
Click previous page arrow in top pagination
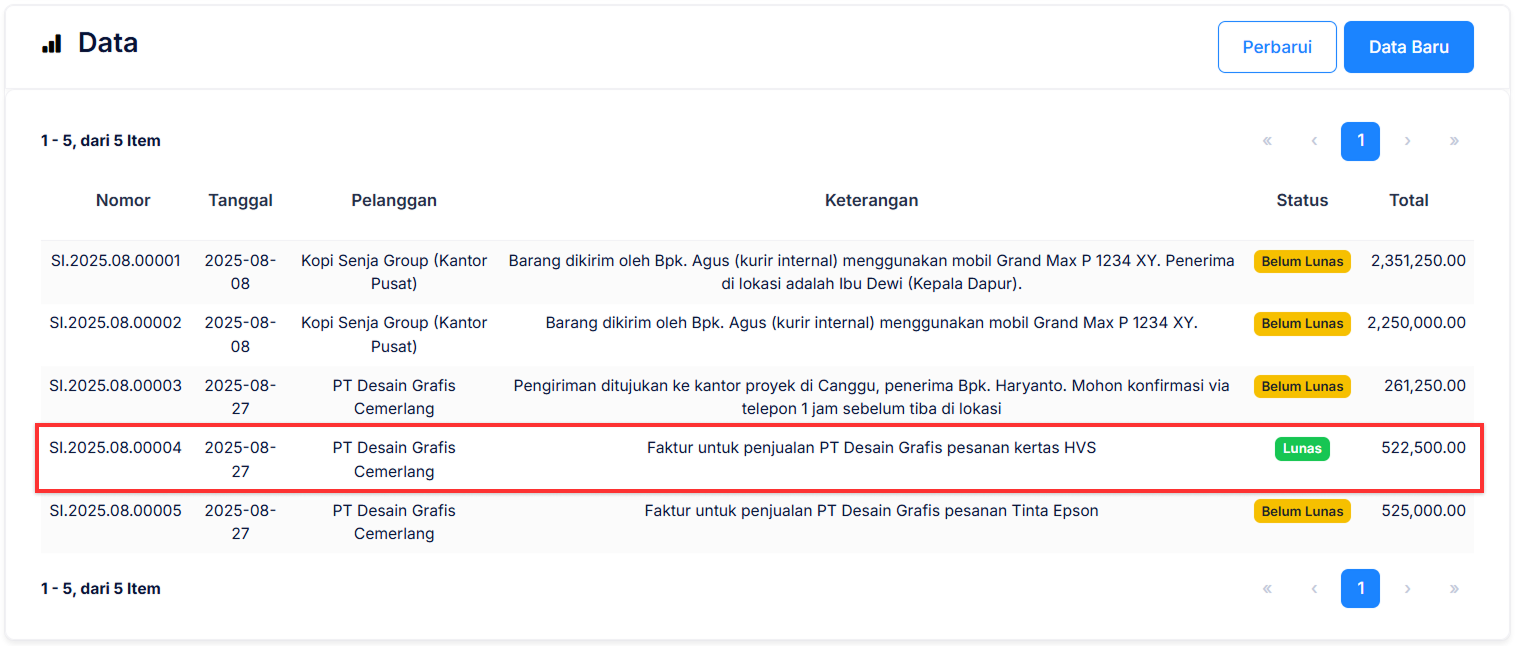click(x=1314, y=141)
